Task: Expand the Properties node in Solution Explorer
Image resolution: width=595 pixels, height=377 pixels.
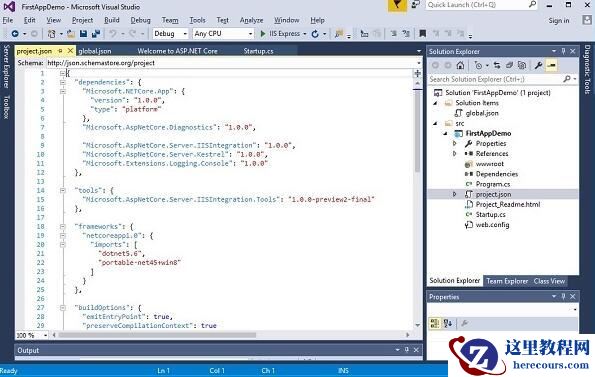Action: (455, 143)
